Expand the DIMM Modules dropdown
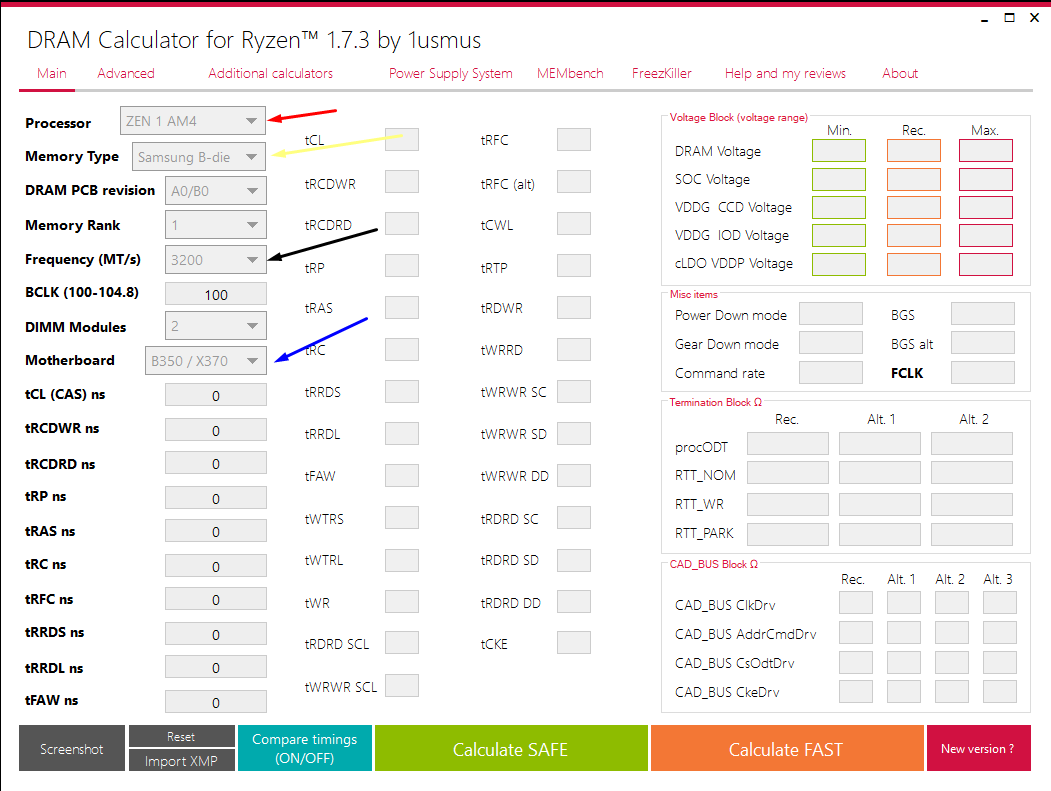This screenshot has width=1051, height=791. [215, 326]
